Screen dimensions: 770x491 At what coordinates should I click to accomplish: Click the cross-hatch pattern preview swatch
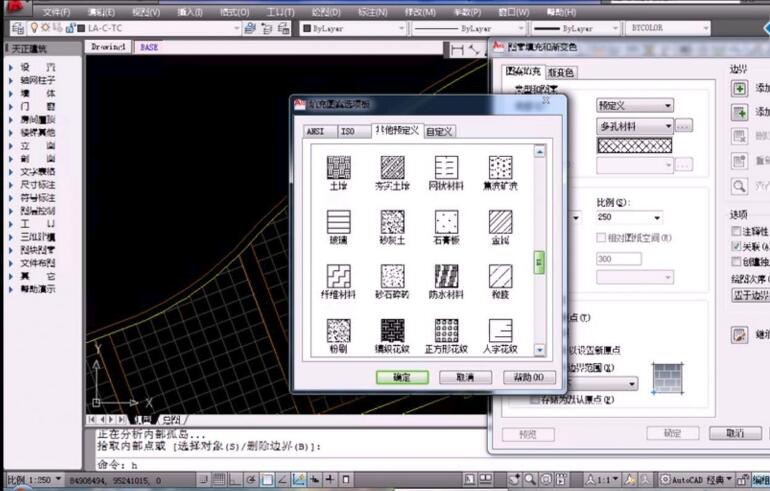click(634, 145)
